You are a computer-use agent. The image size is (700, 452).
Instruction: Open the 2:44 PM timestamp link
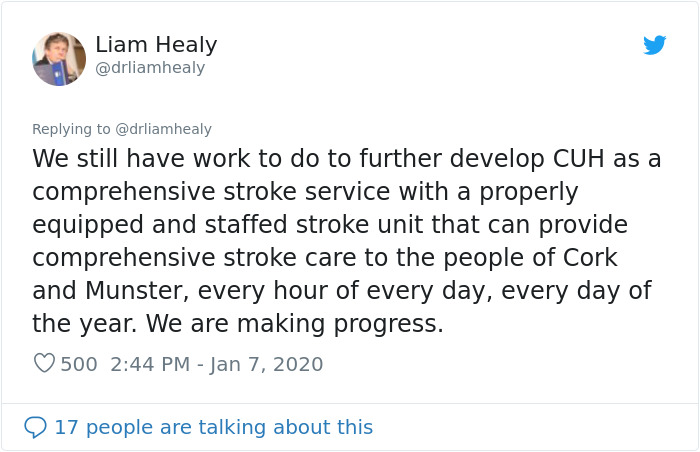pyautogui.click(x=150, y=364)
